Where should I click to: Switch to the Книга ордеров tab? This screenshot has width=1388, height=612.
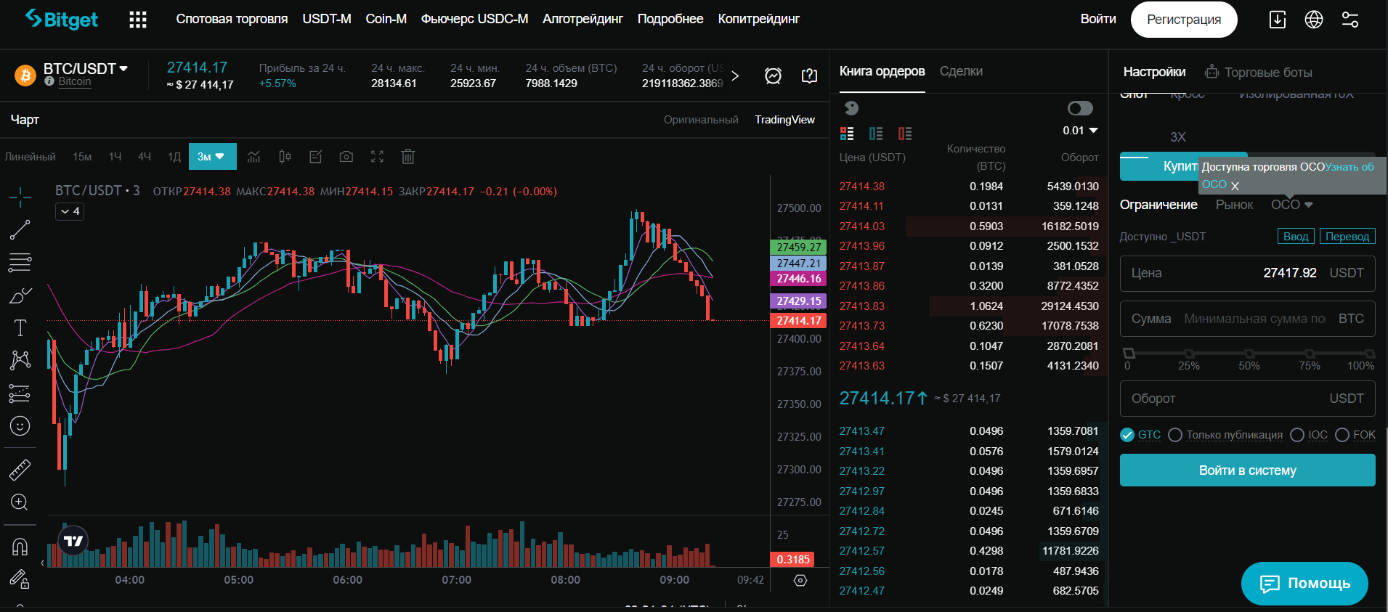(x=882, y=71)
